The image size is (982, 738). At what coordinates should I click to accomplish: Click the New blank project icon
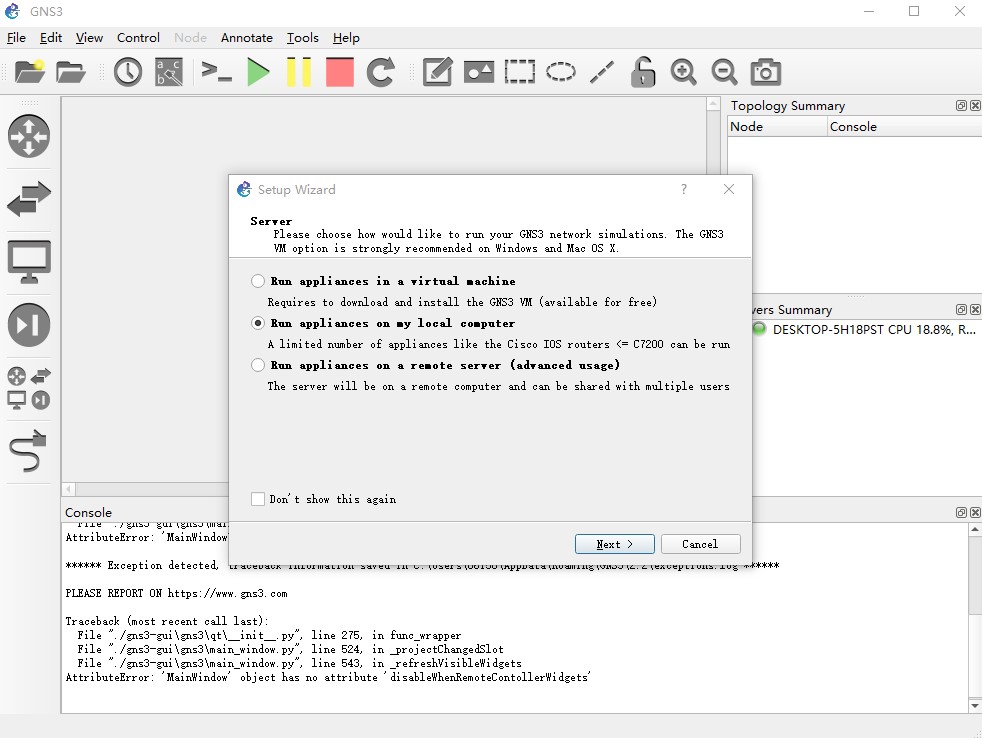point(29,72)
